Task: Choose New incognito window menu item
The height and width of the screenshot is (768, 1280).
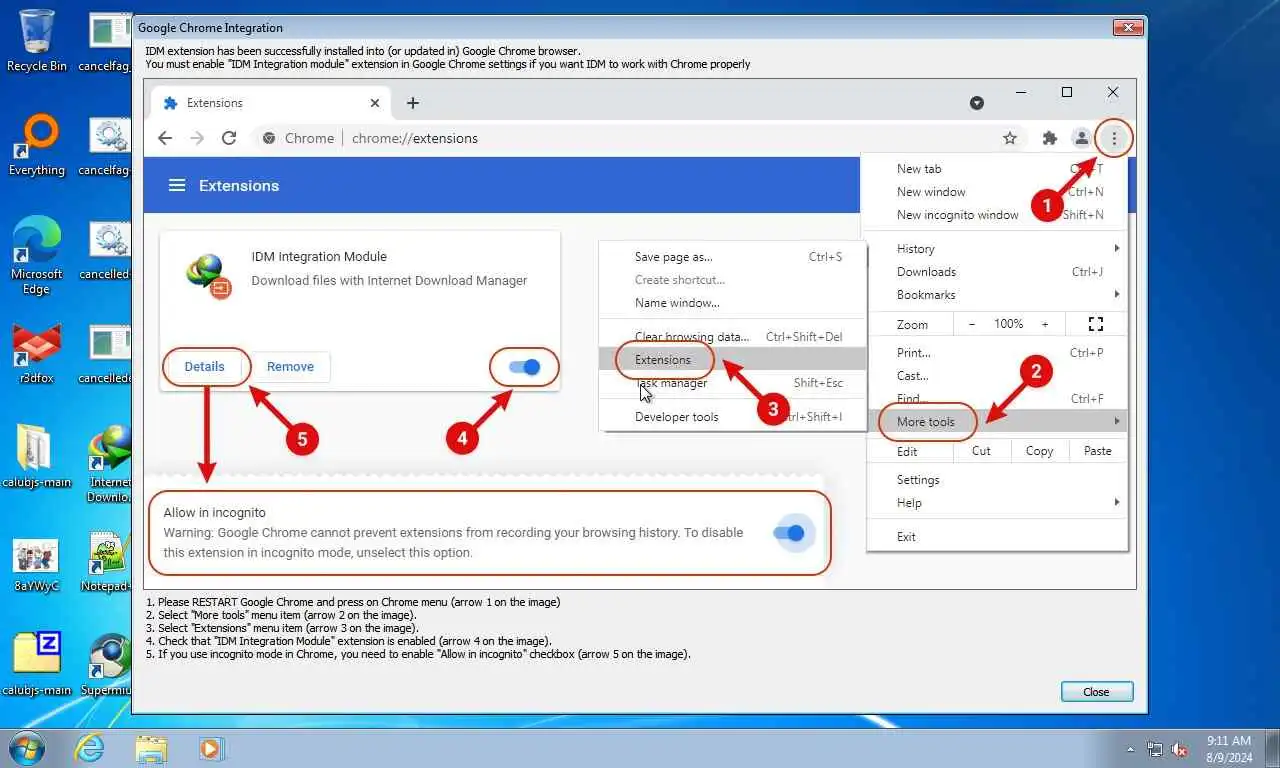Action: point(958,214)
